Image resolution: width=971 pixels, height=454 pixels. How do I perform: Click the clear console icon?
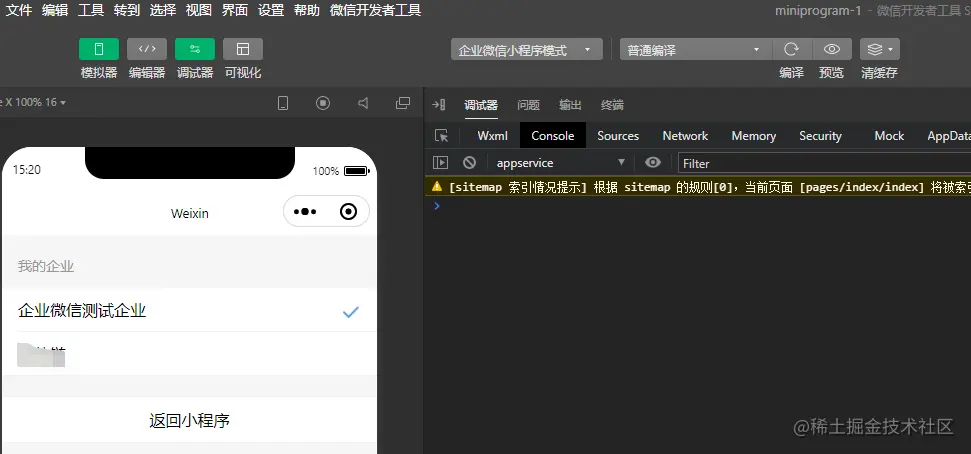(x=469, y=163)
